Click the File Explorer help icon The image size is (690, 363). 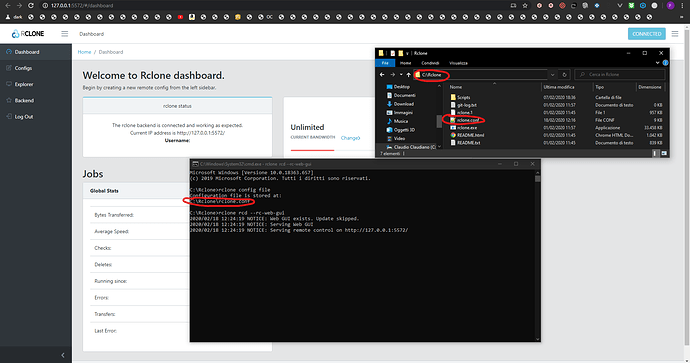[665, 63]
